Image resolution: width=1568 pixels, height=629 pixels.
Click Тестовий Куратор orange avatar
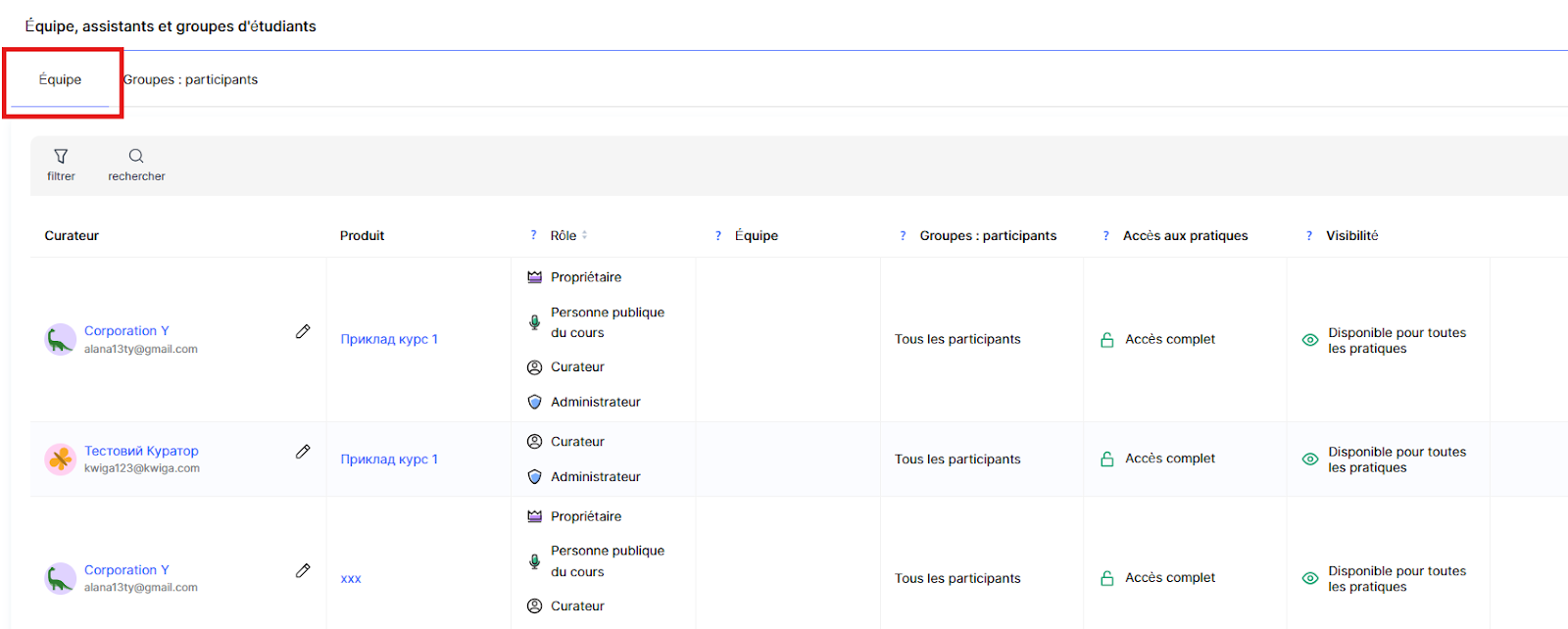61,459
